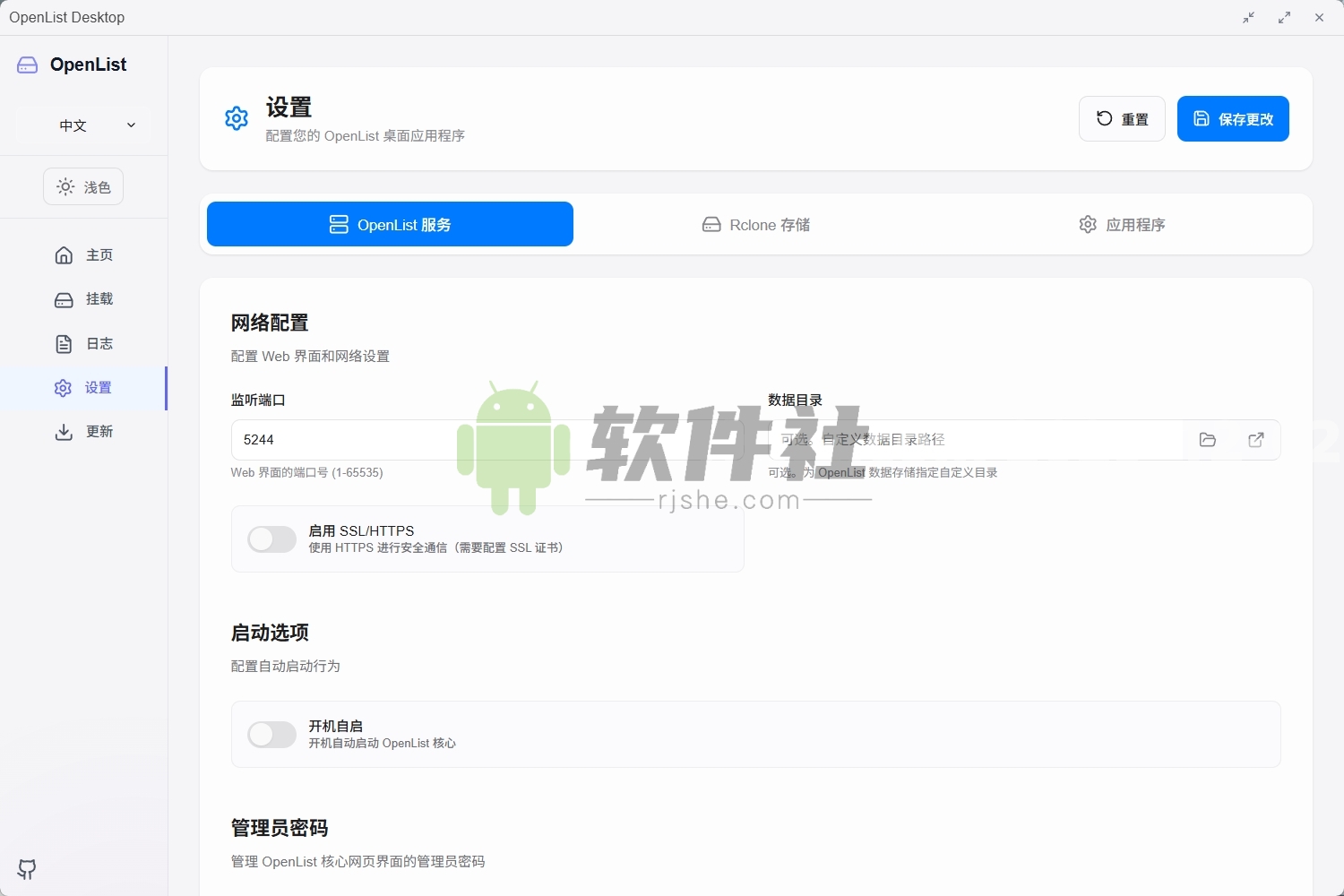
Task: Click the 保存更改 save button
Action: (x=1233, y=118)
